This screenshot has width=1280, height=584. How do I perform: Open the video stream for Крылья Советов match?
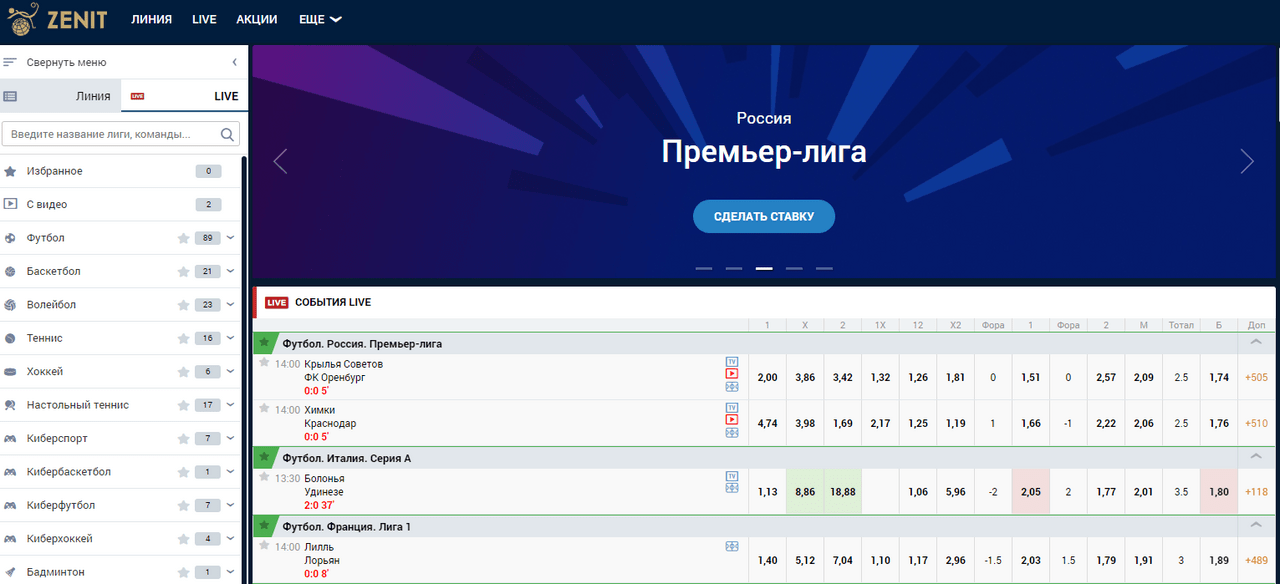pos(731,374)
